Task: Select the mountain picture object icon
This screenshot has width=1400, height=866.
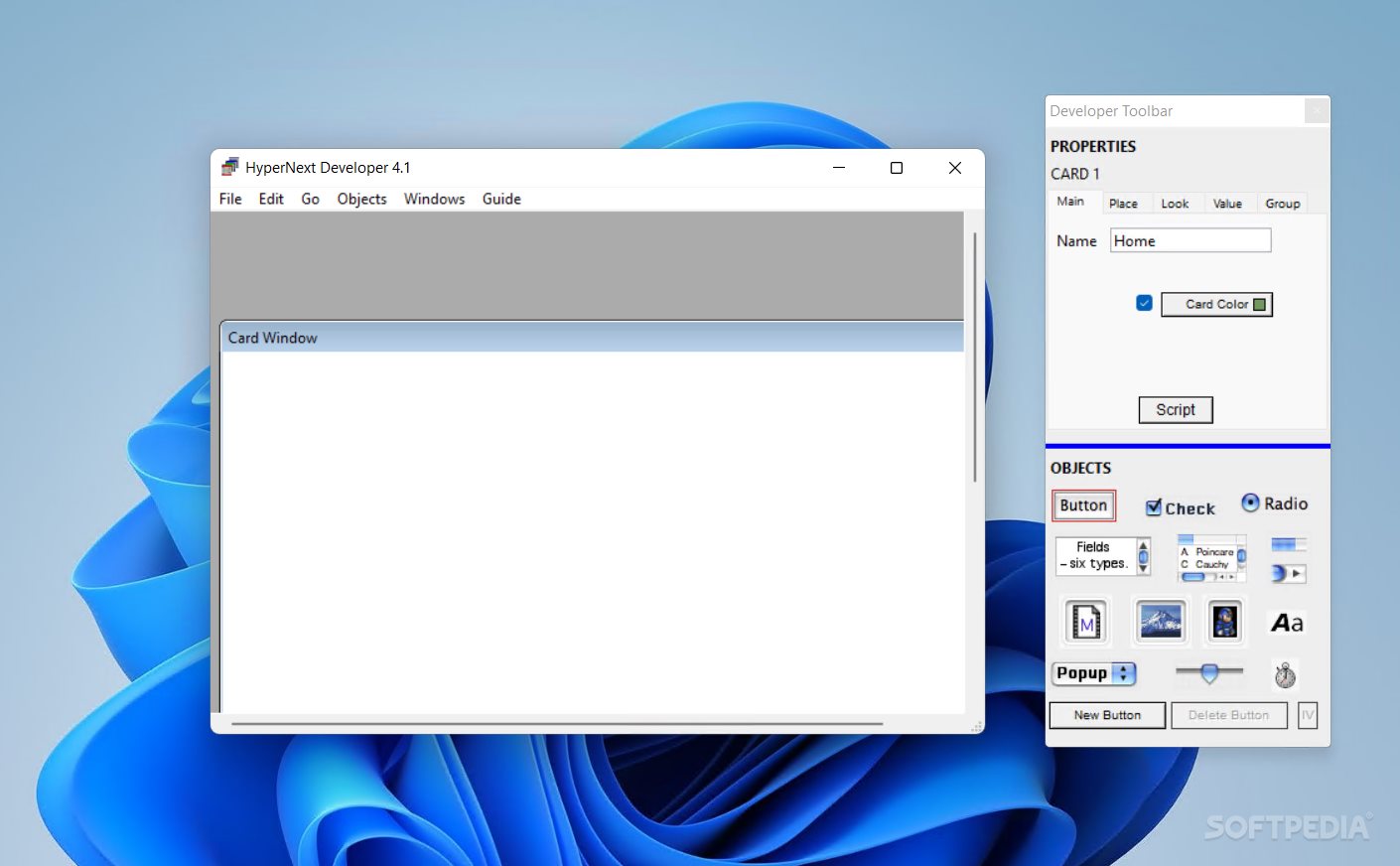Action: (1160, 622)
